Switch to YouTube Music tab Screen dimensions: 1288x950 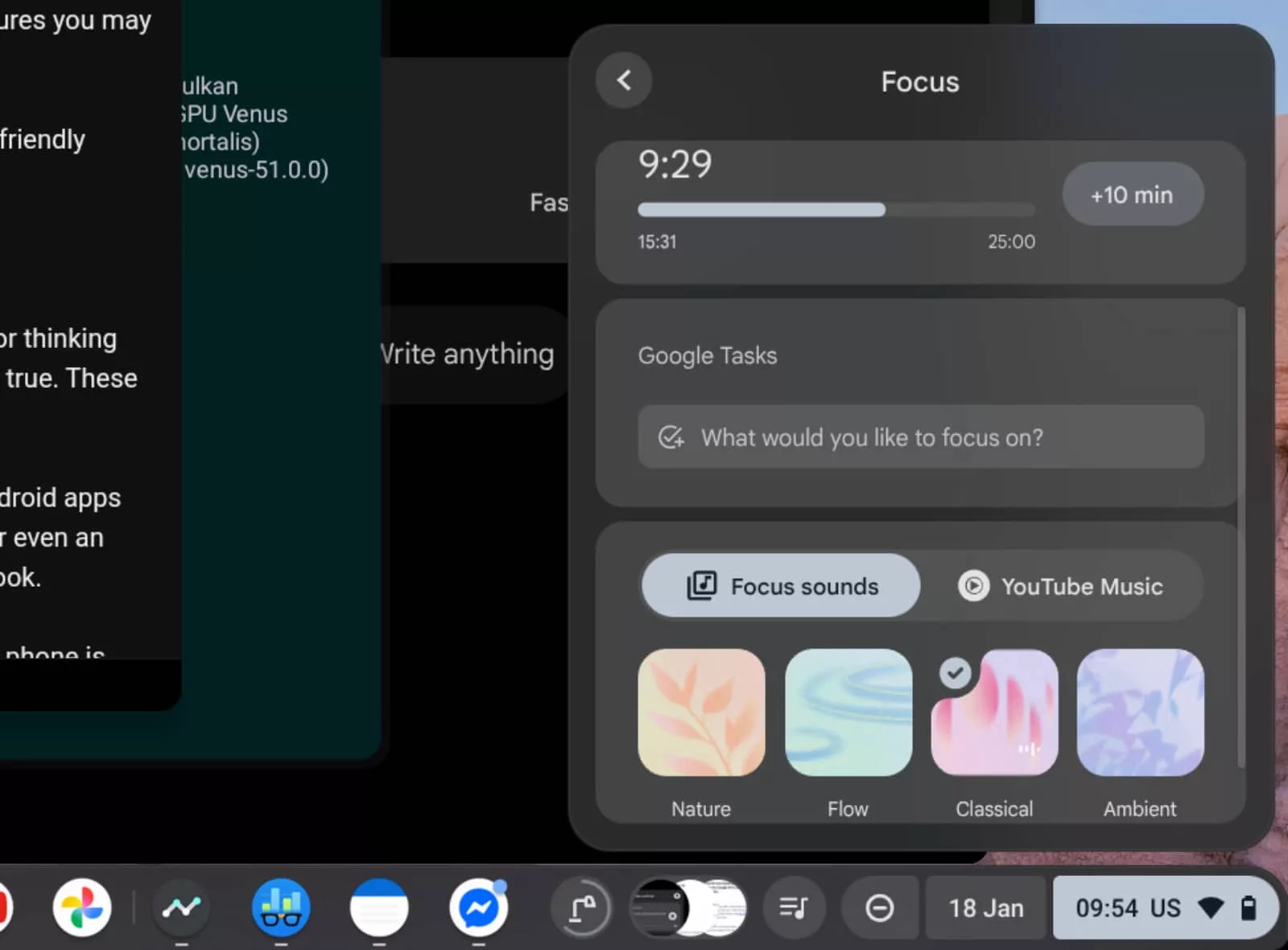pos(1061,586)
